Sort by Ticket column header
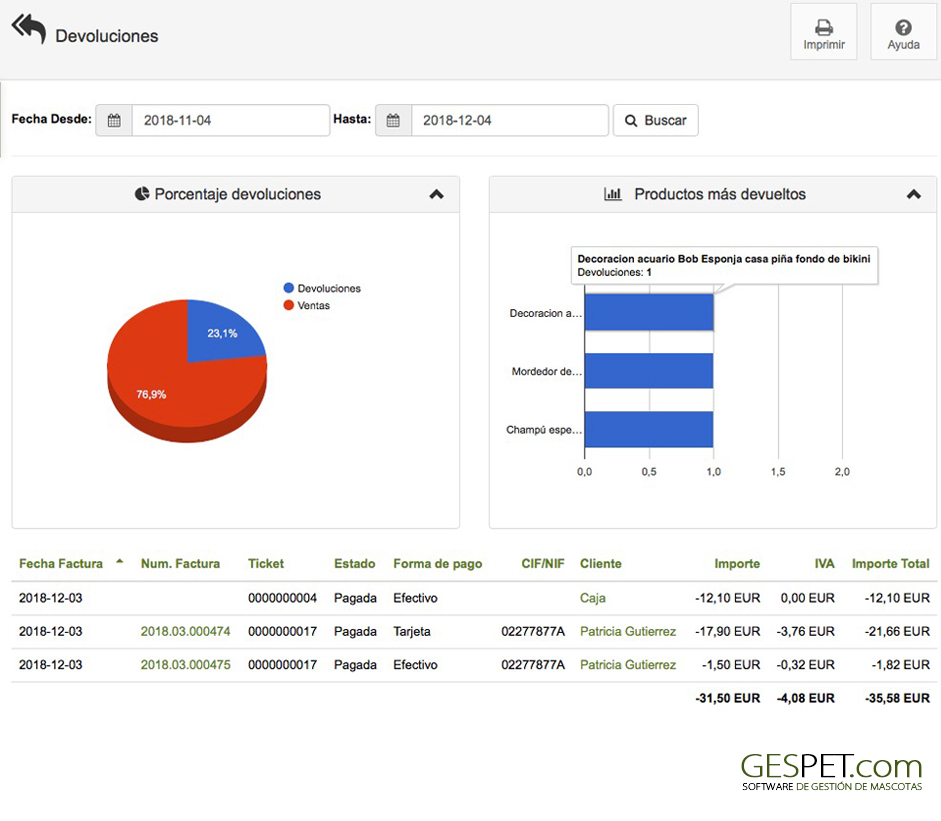Image resolution: width=941 pixels, height=821 pixels. (x=266, y=564)
